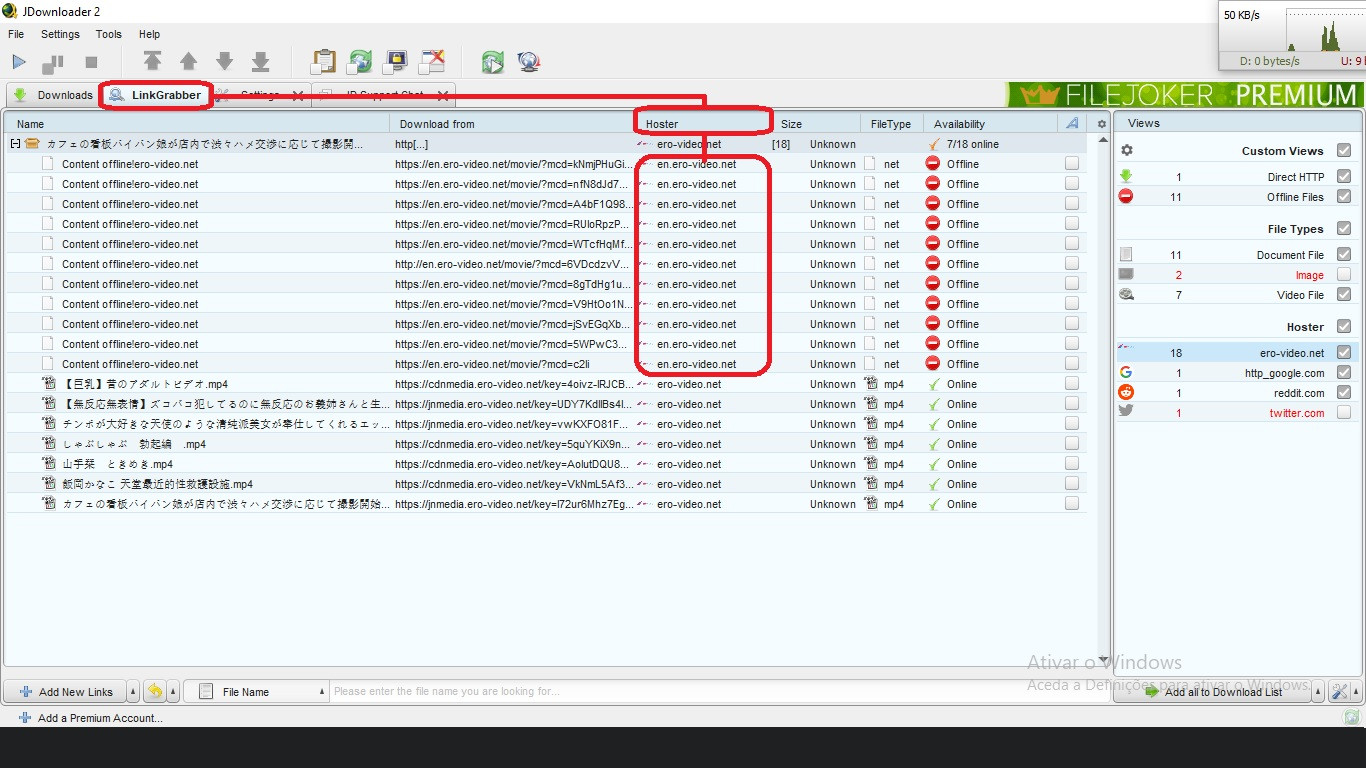Open Custom Views settings gear
Image resolution: width=1366 pixels, height=768 pixels.
coord(1127,150)
